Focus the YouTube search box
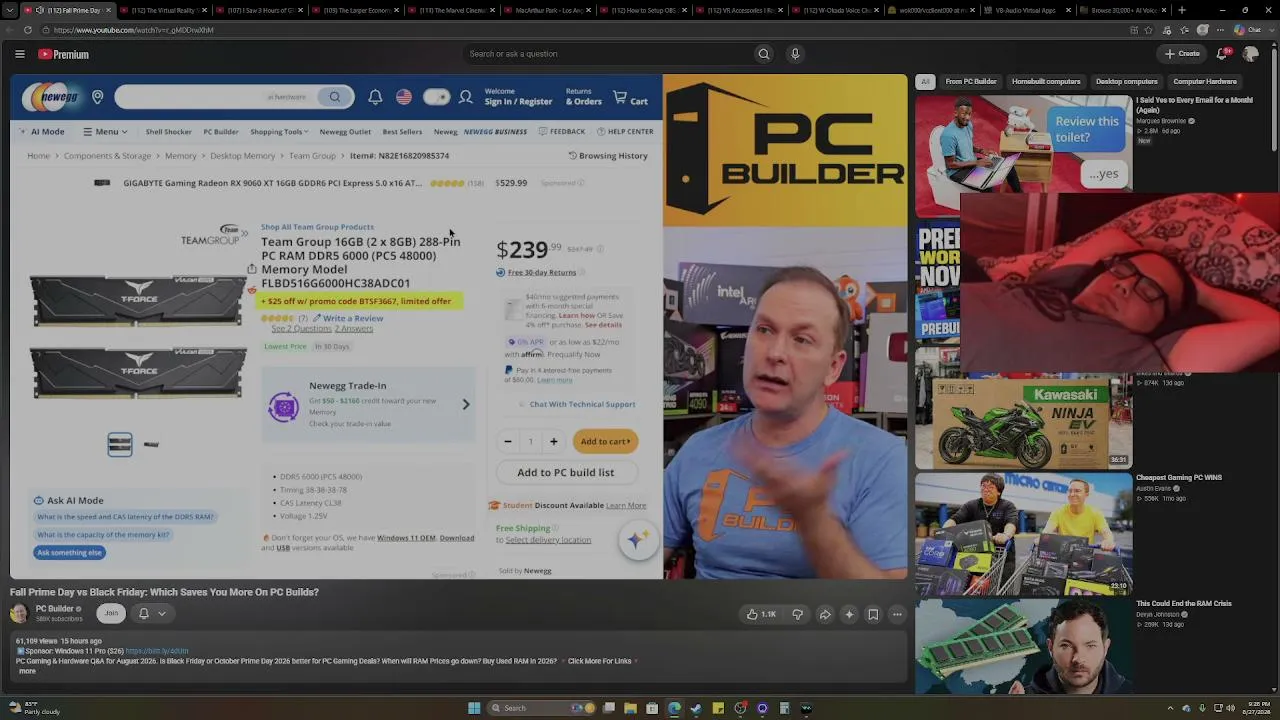The height and width of the screenshot is (720, 1280). coord(607,54)
